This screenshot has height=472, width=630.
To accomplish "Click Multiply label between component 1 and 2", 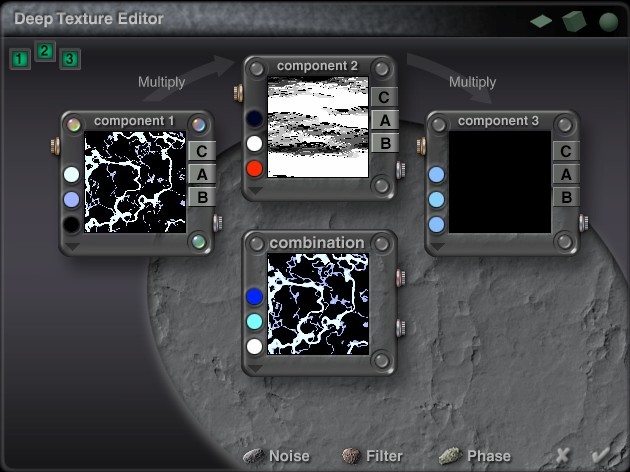I will tap(162, 82).
